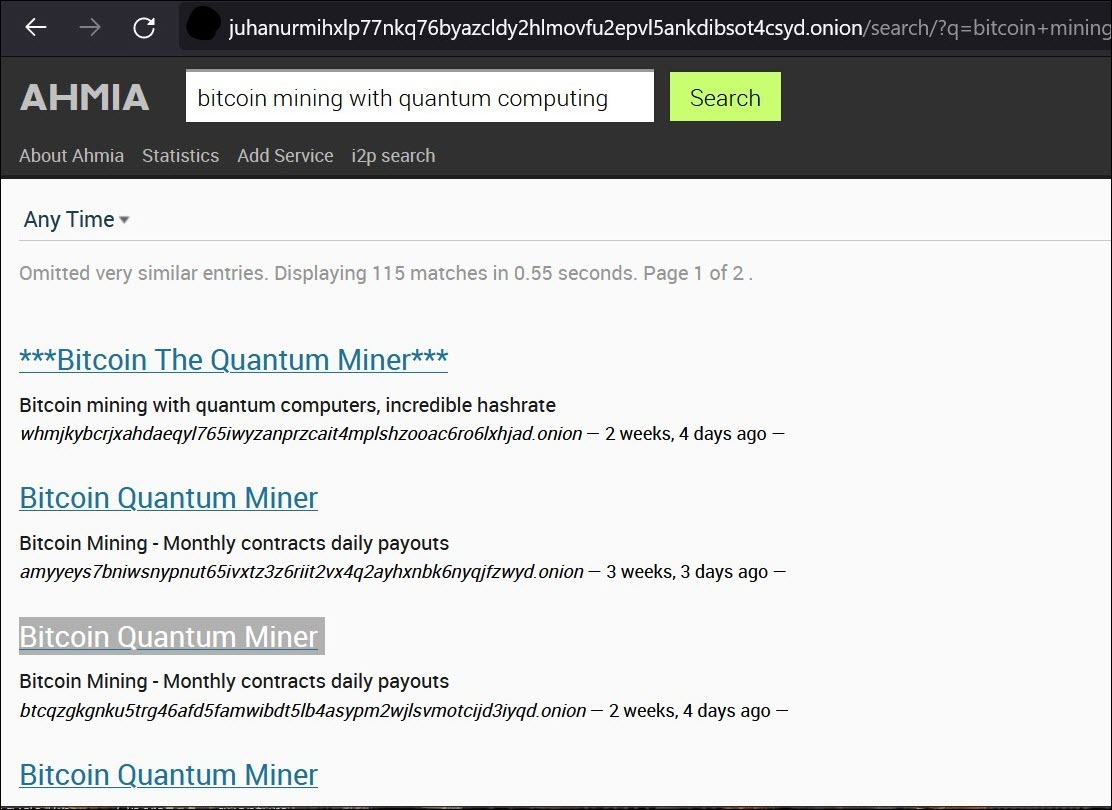Click the browser address bar URL
This screenshot has width=1112, height=810.
click(x=669, y=28)
